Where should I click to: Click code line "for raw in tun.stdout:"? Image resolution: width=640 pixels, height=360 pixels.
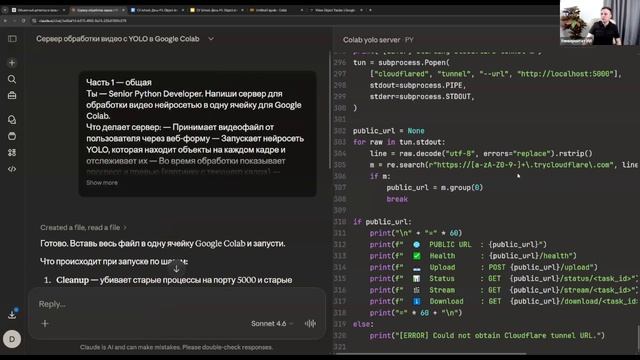coord(399,142)
